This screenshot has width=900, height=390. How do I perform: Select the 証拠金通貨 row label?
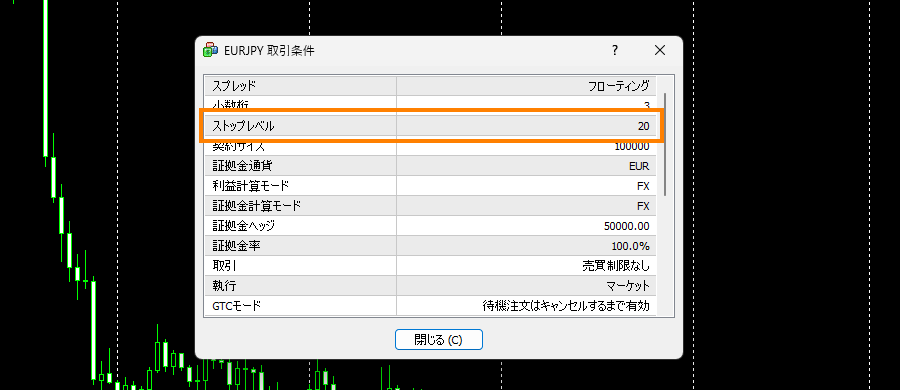click(x=242, y=166)
